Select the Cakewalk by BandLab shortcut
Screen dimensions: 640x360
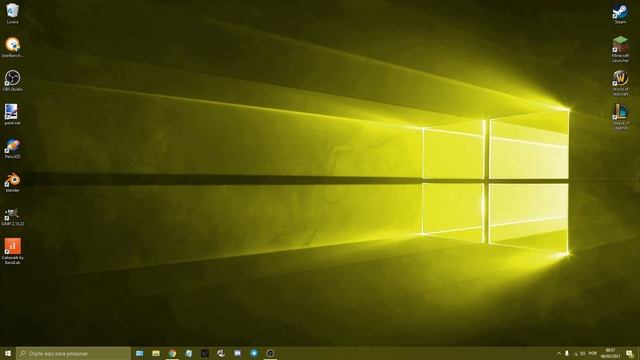[x=13, y=251]
